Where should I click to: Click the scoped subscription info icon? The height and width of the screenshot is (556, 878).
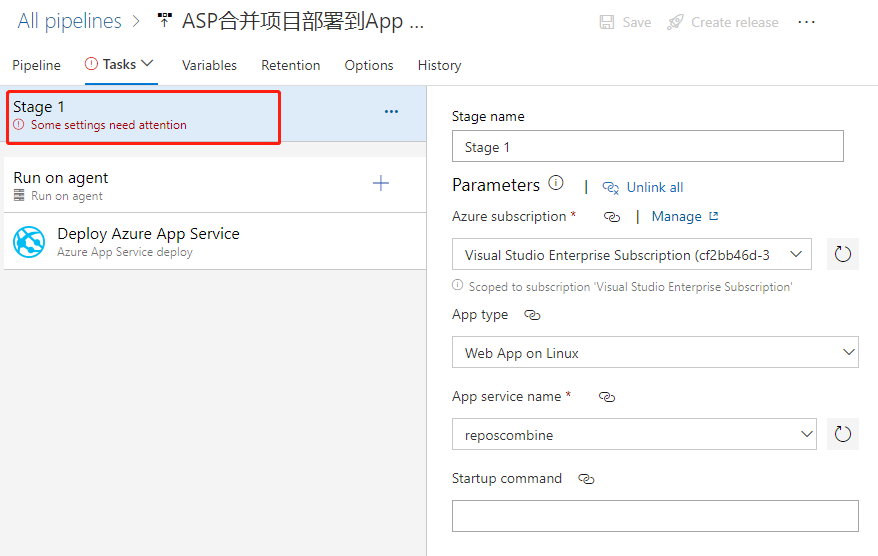[x=457, y=285]
